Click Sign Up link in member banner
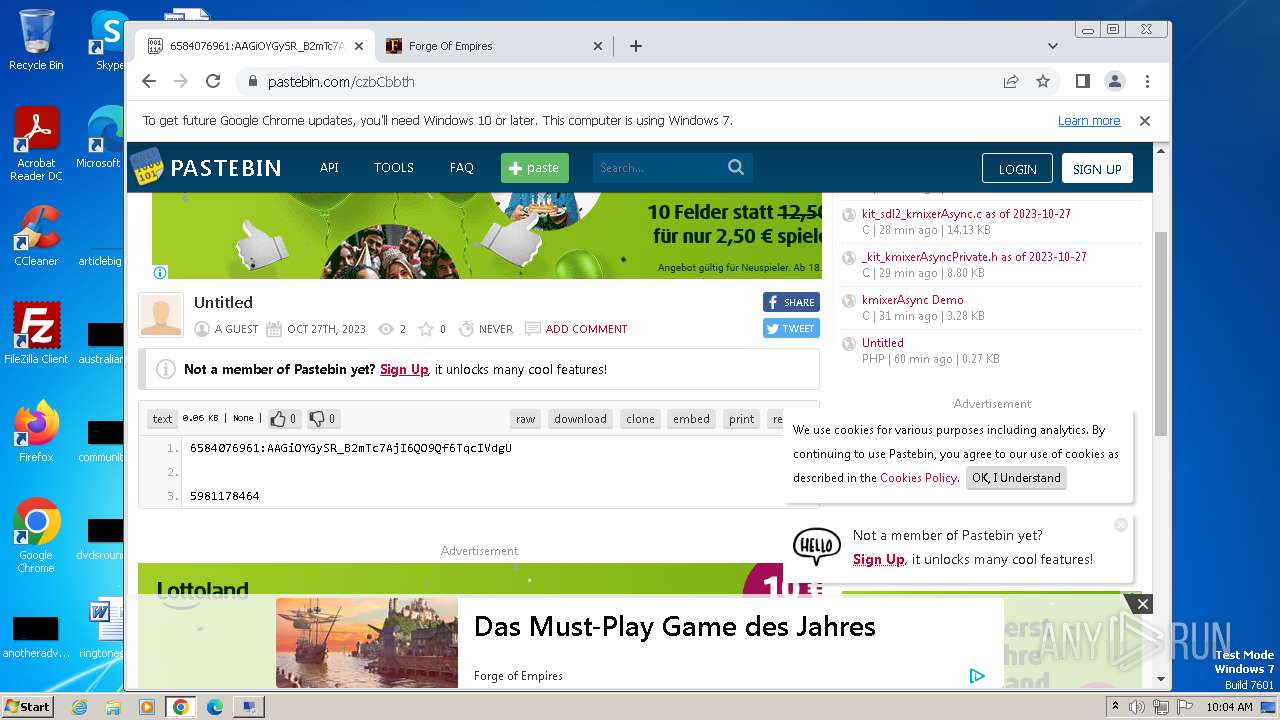The width and height of the screenshot is (1280, 720). pos(404,369)
